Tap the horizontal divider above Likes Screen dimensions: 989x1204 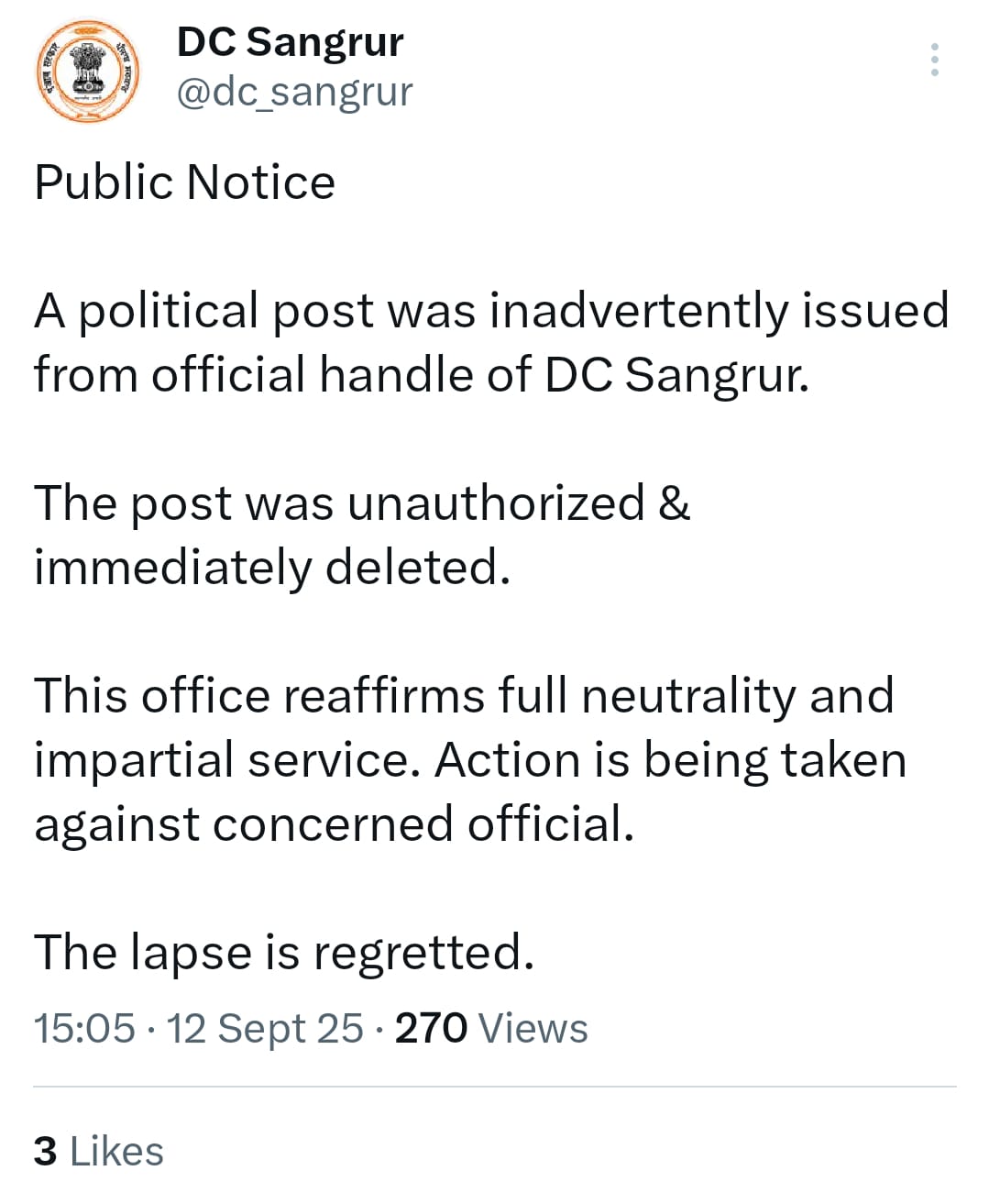tap(495, 1088)
